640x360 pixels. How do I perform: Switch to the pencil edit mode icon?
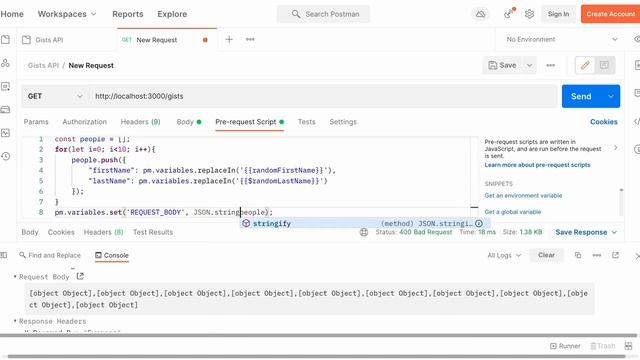pyautogui.click(x=585, y=65)
